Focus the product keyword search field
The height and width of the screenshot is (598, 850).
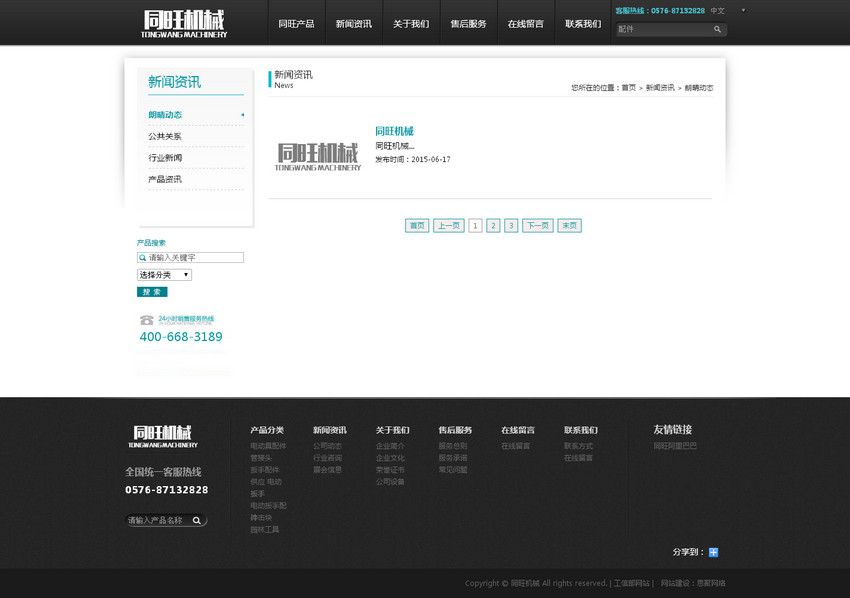pyautogui.click(x=195, y=258)
